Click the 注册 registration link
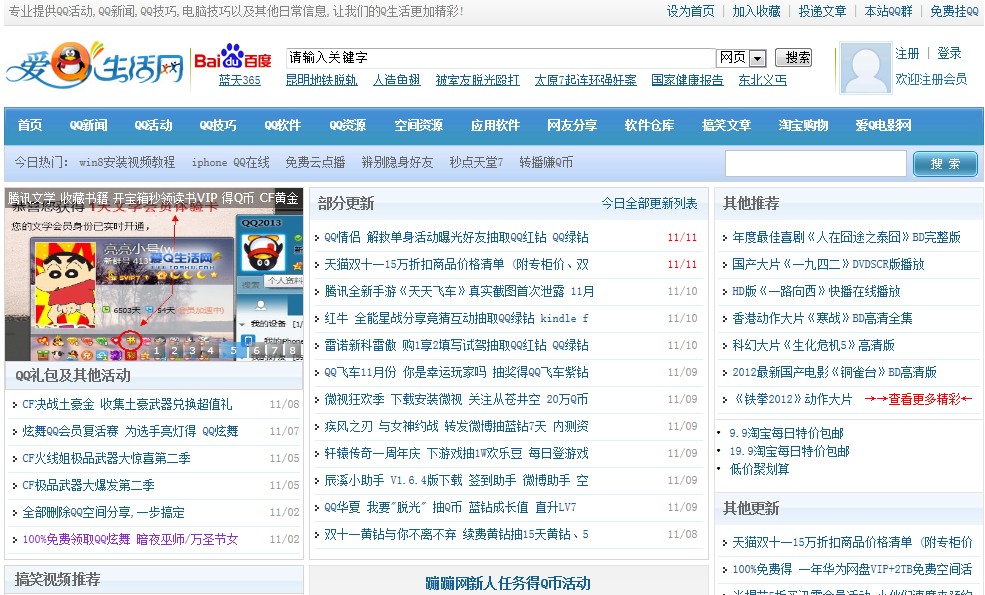This screenshot has height=595, width=985. point(906,52)
